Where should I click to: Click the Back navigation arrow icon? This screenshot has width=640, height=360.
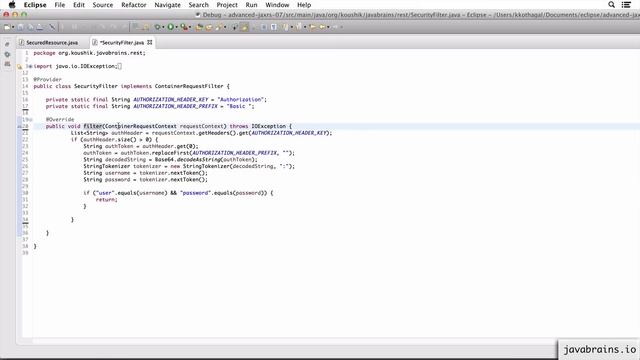322,27
